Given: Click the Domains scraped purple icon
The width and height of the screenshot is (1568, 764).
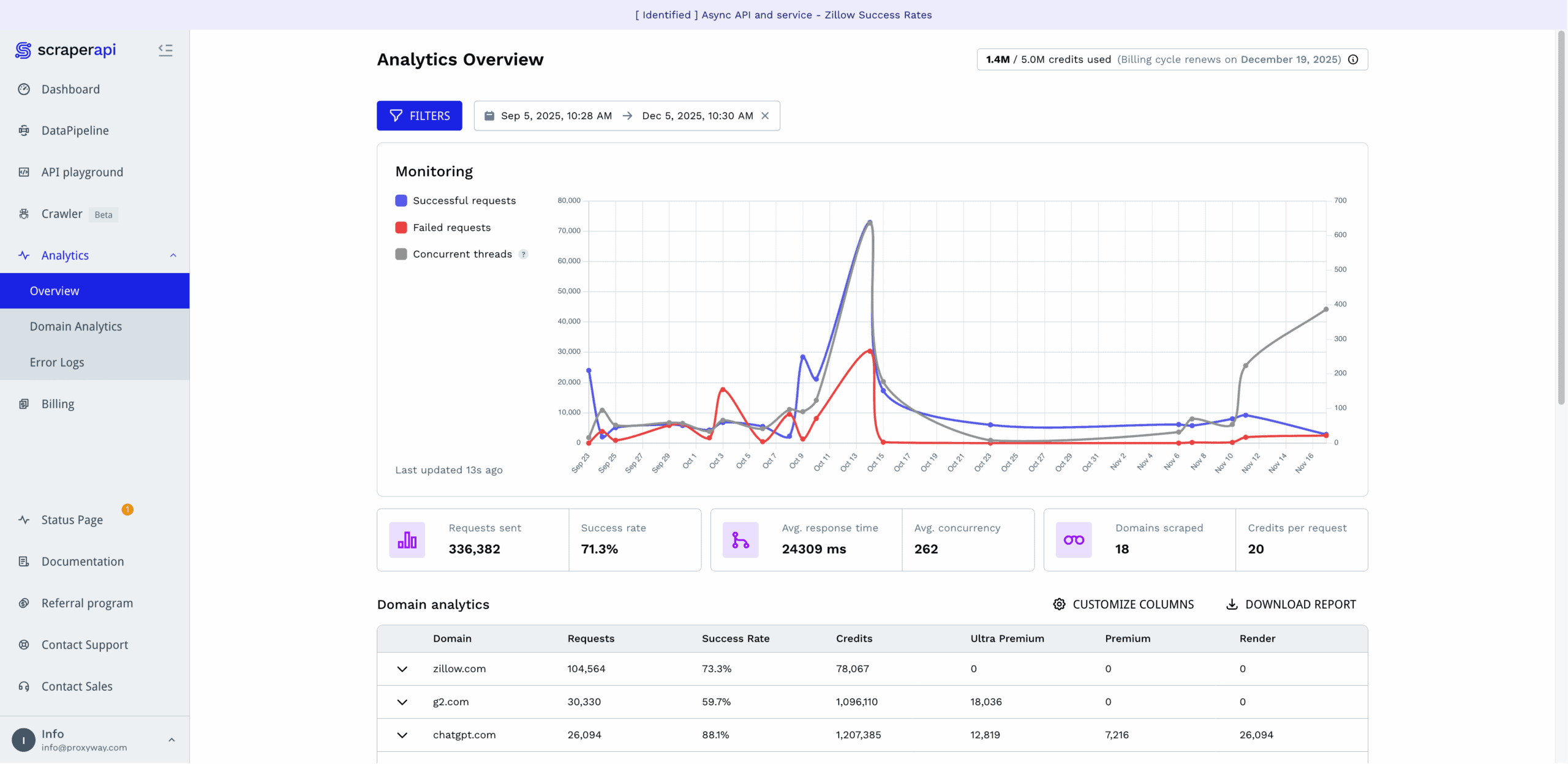Looking at the screenshot, I should point(1073,540).
